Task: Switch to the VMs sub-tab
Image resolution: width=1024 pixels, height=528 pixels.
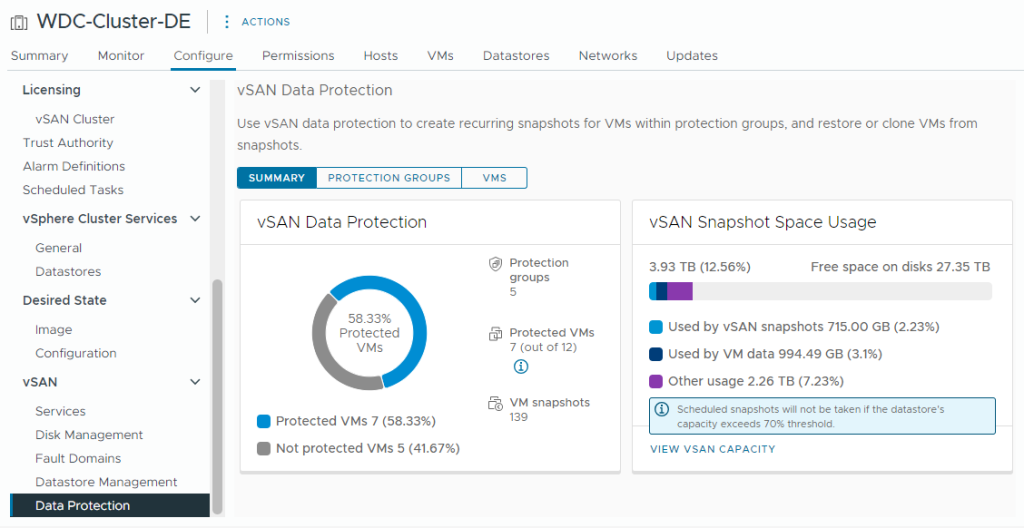Action: (494, 178)
